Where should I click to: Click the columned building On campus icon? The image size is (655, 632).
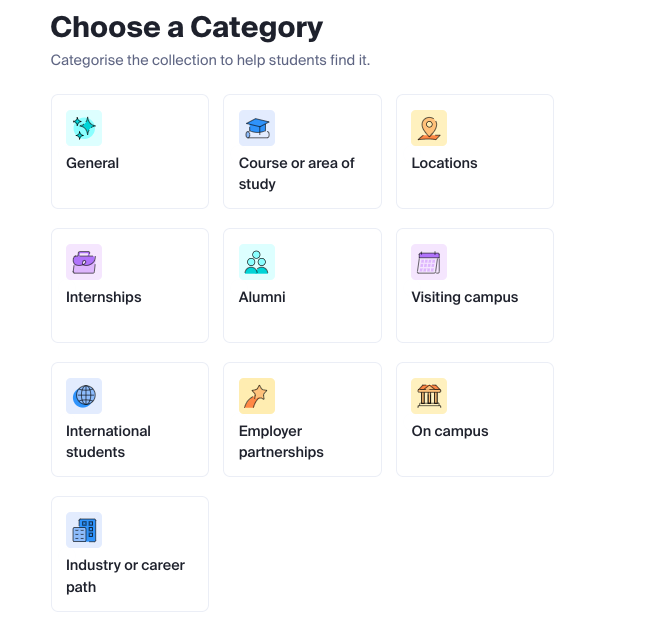pyautogui.click(x=429, y=396)
